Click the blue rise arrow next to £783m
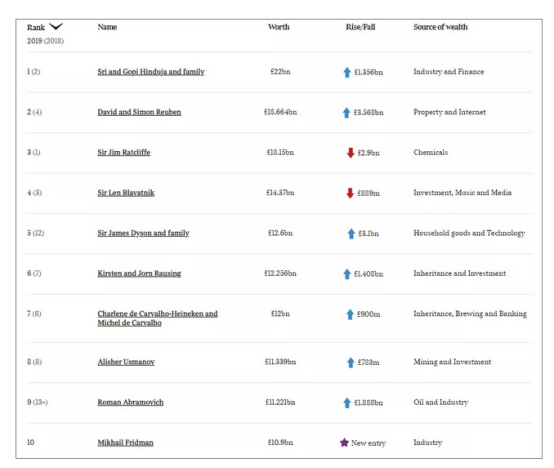Image resolution: width=554 pixels, height=468 pixels. pos(350,362)
